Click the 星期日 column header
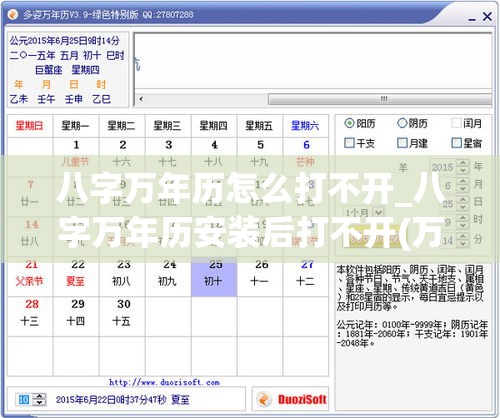The image size is (500, 418). [x=30, y=126]
